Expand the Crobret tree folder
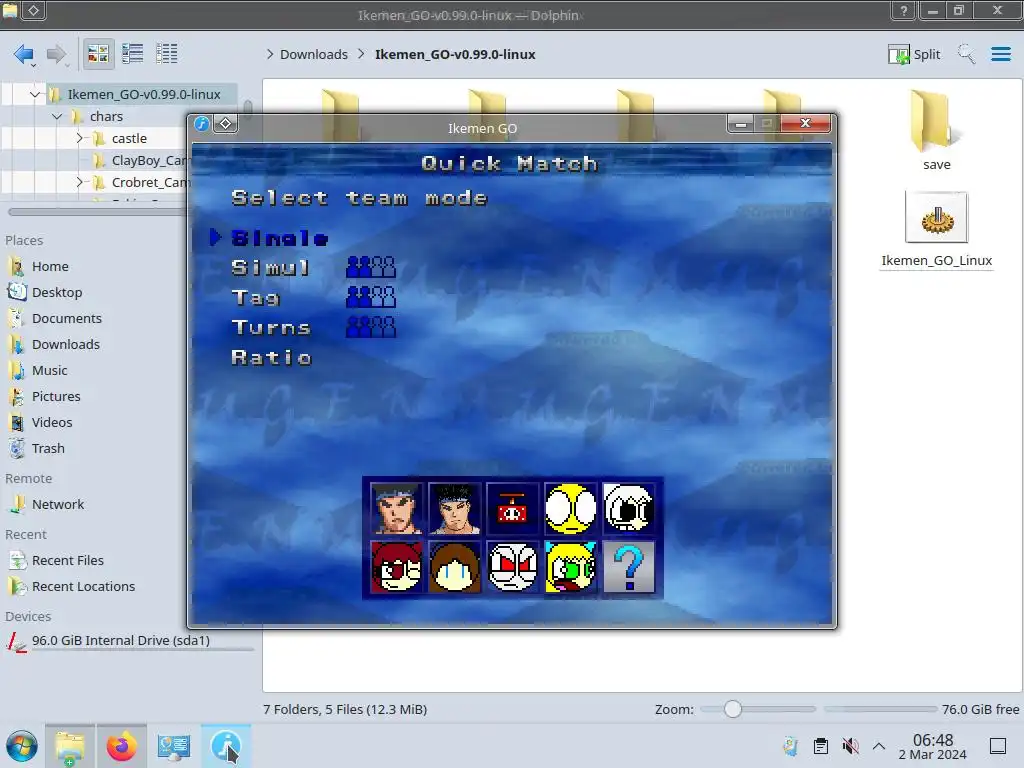Screen dimensions: 1024x768 coord(79,182)
